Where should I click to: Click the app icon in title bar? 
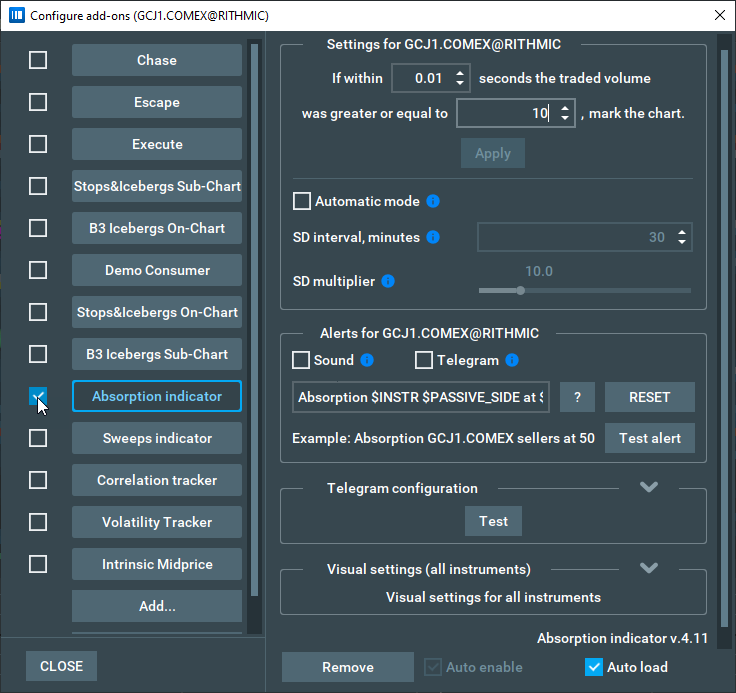point(16,16)
